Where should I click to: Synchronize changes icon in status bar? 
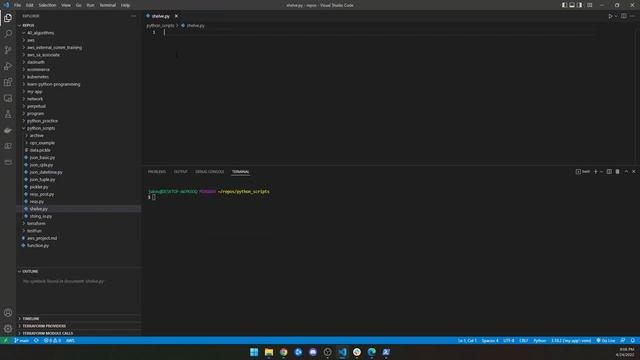(36, 340)
